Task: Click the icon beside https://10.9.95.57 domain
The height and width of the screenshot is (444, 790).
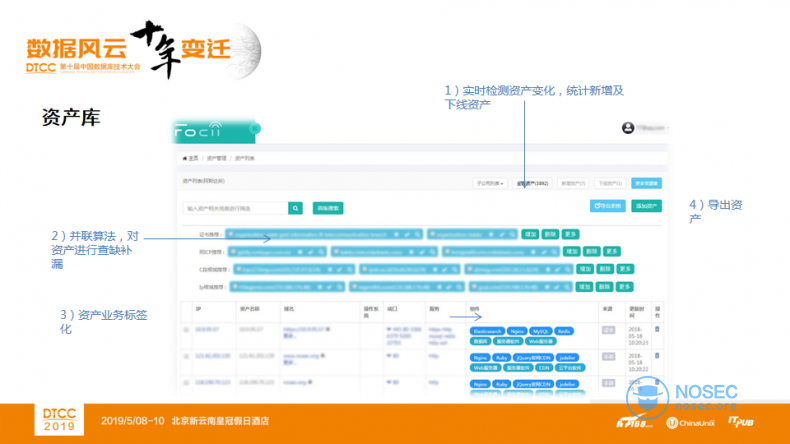Action: click(x=328, y=329)
